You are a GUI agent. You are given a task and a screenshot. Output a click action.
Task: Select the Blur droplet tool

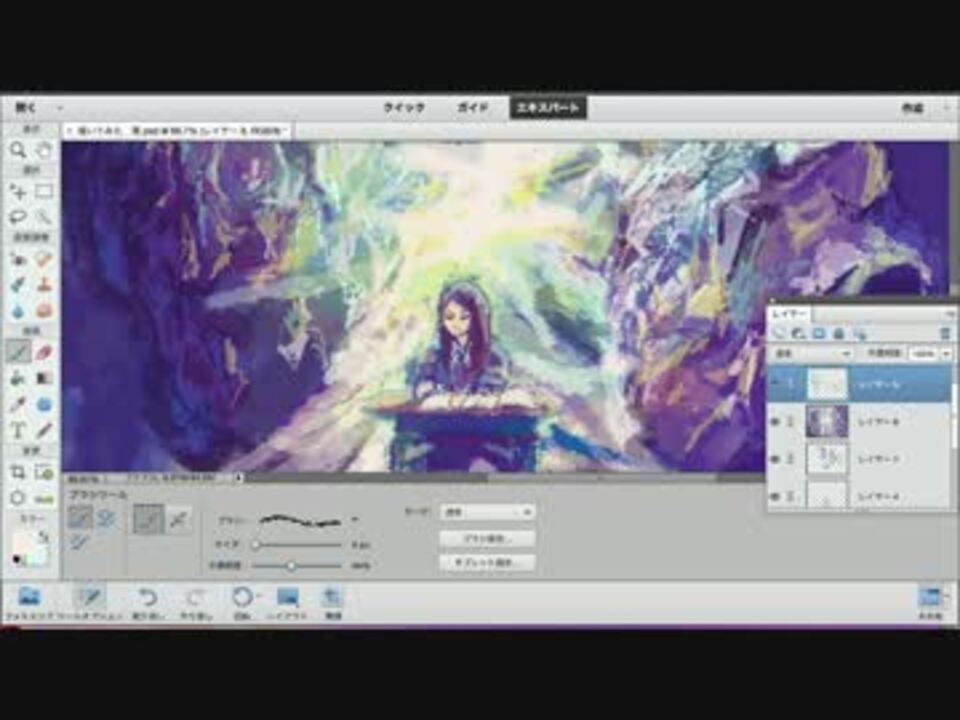pos(18,311)
